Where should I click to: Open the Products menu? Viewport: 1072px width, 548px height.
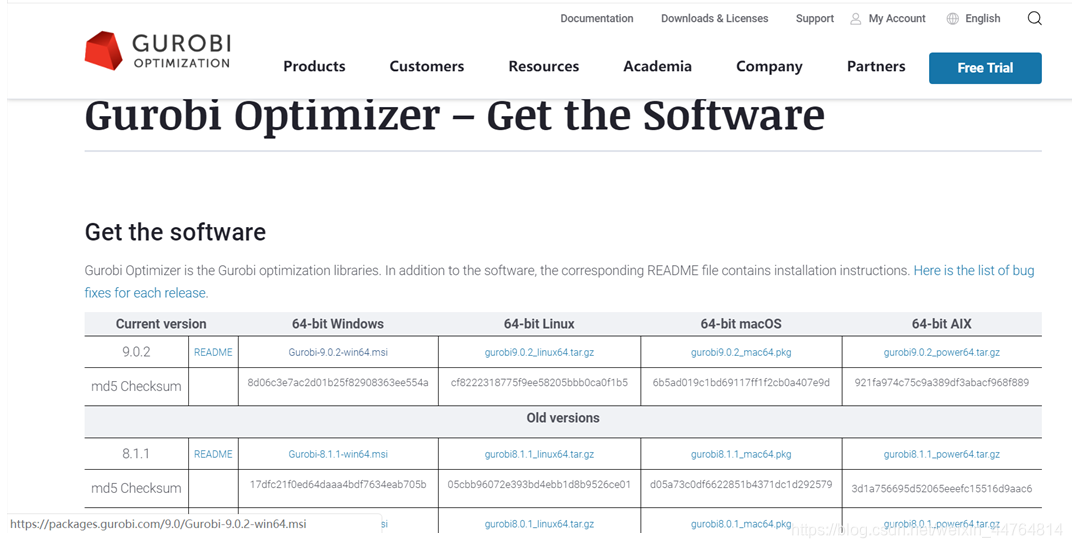(314, 66)
